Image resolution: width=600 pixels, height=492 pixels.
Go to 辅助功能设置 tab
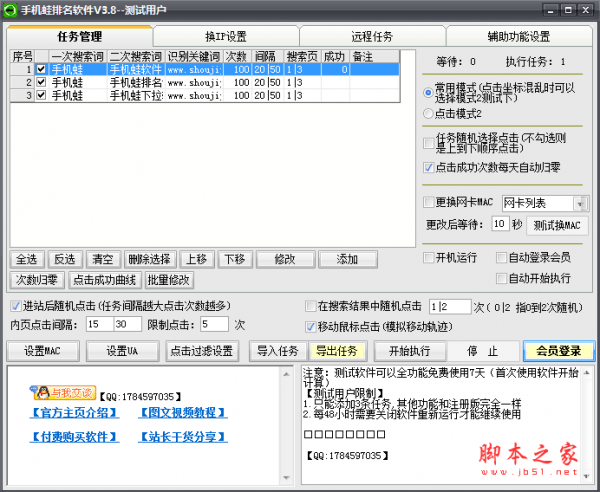(518, 36)
